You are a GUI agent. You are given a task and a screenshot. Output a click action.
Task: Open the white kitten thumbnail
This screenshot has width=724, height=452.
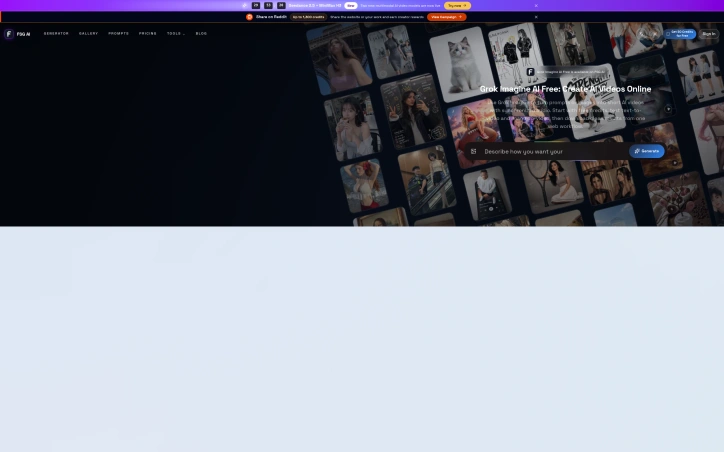tap(462, 64)
